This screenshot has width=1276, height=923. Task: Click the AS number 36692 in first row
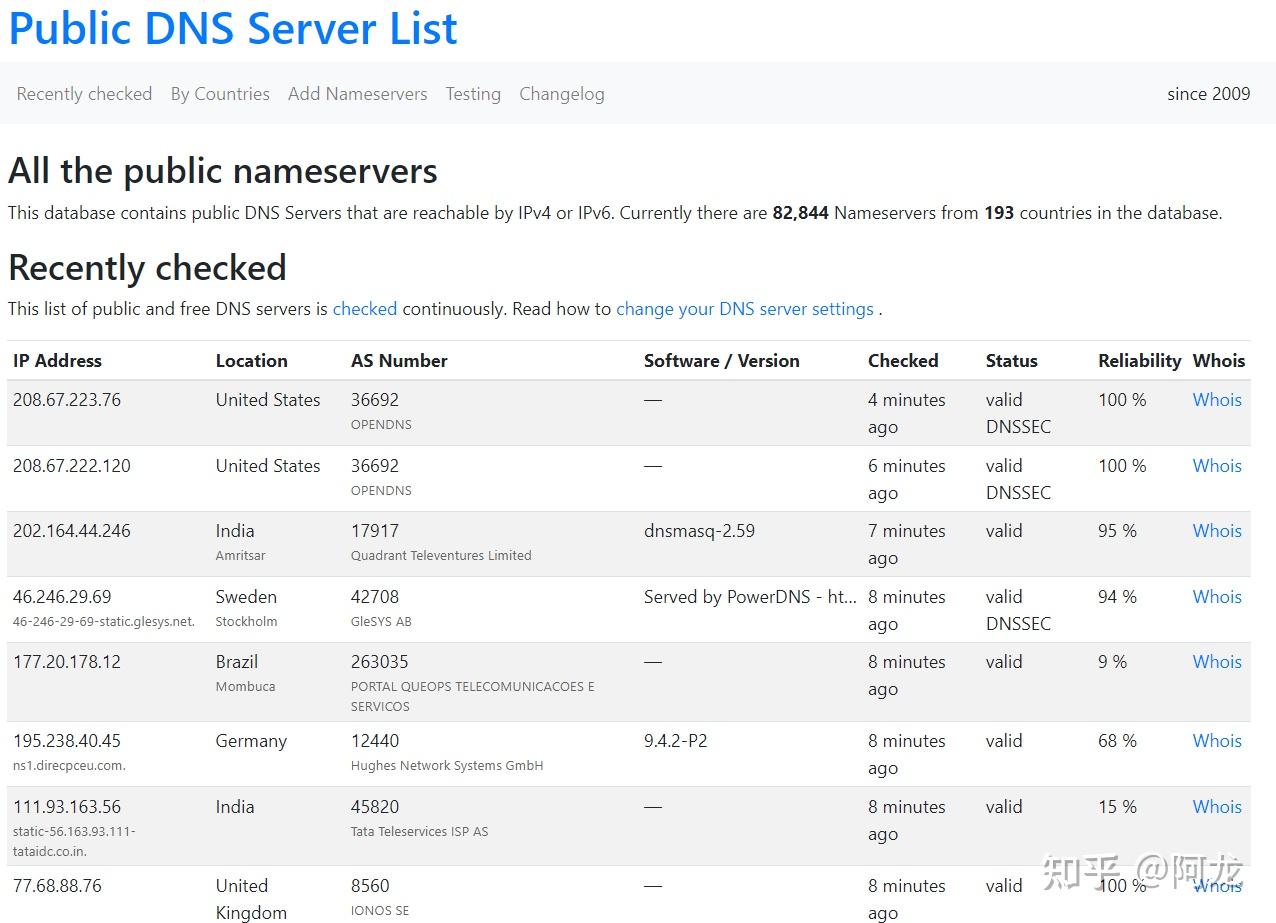click(375, 400)
